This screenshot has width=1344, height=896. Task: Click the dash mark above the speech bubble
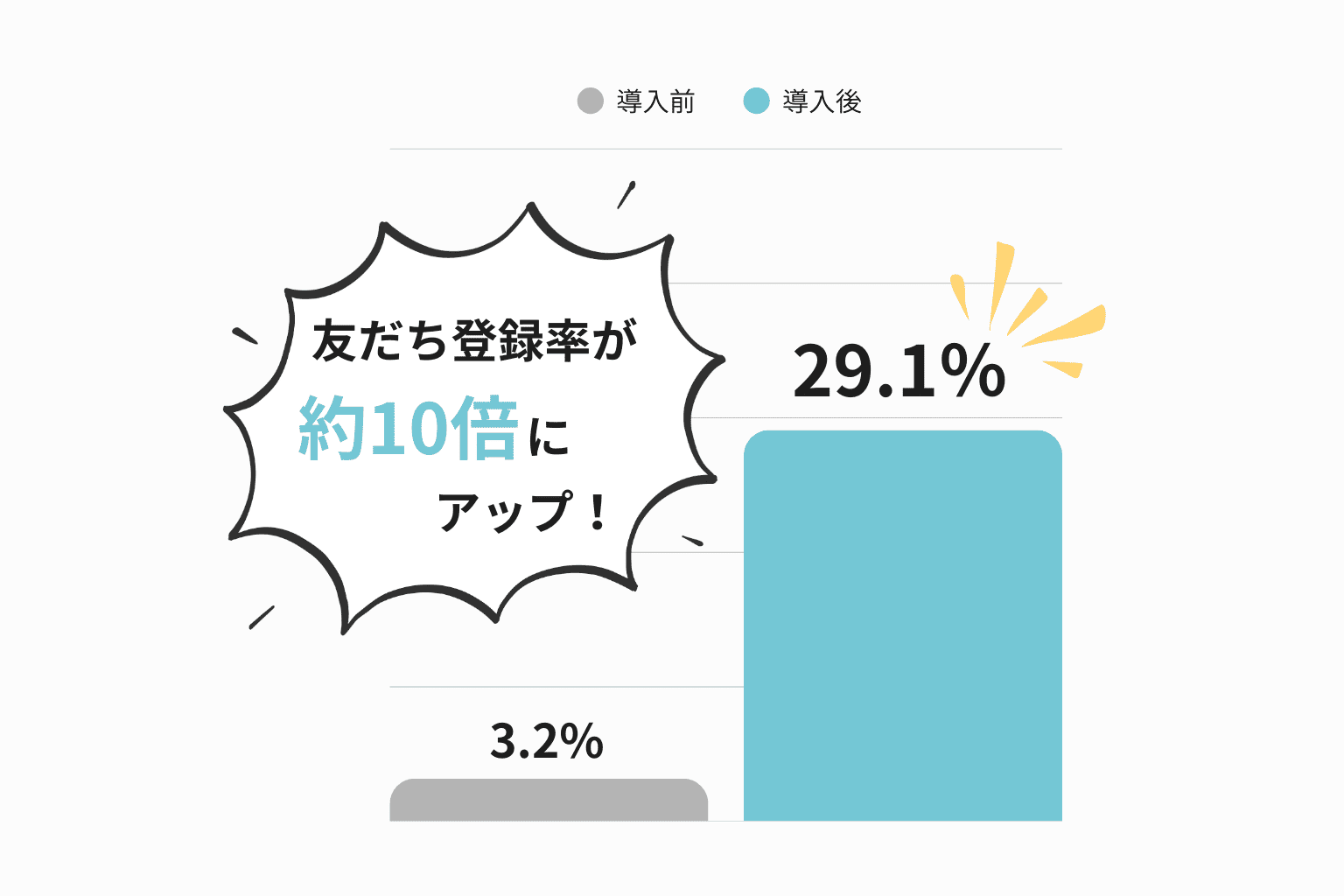point(626,194)
